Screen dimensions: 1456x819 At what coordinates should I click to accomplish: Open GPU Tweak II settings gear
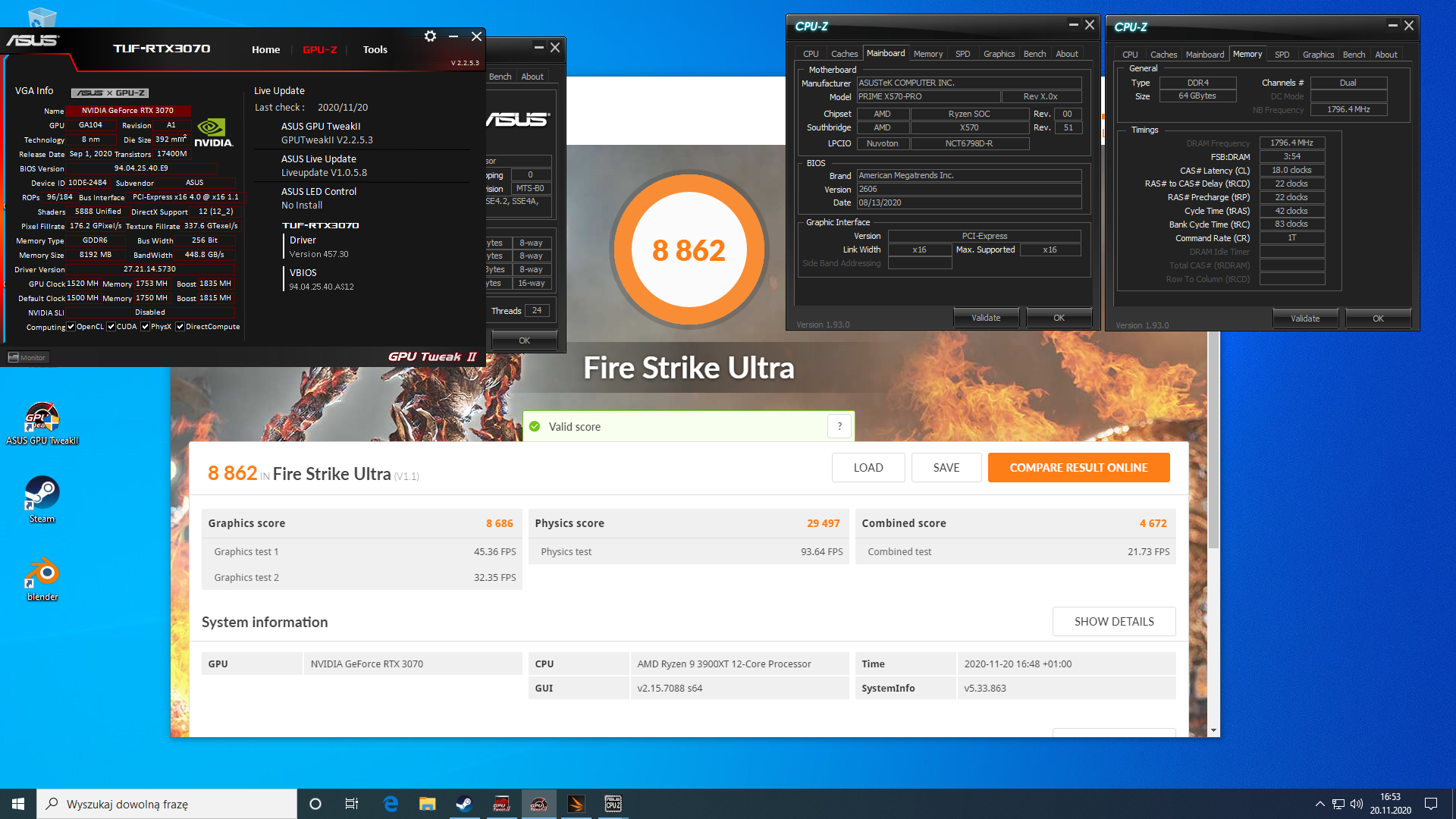point(430,36)
